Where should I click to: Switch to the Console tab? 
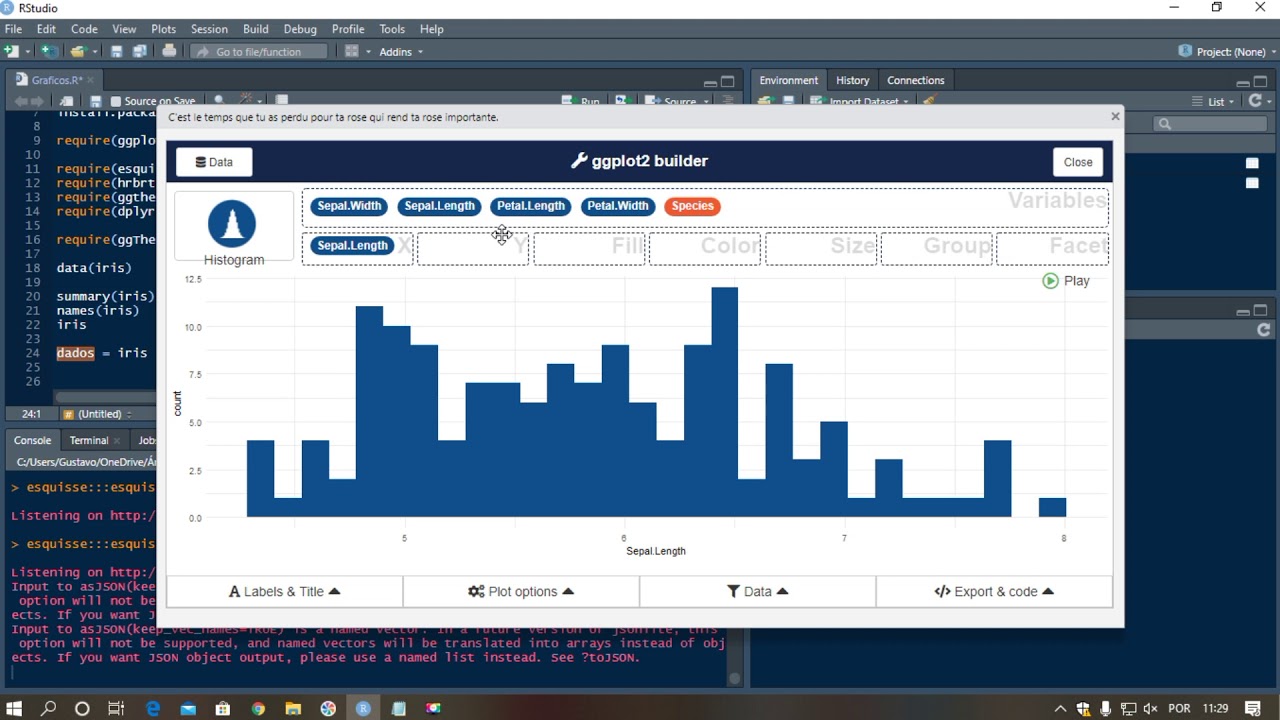point(32,440)
